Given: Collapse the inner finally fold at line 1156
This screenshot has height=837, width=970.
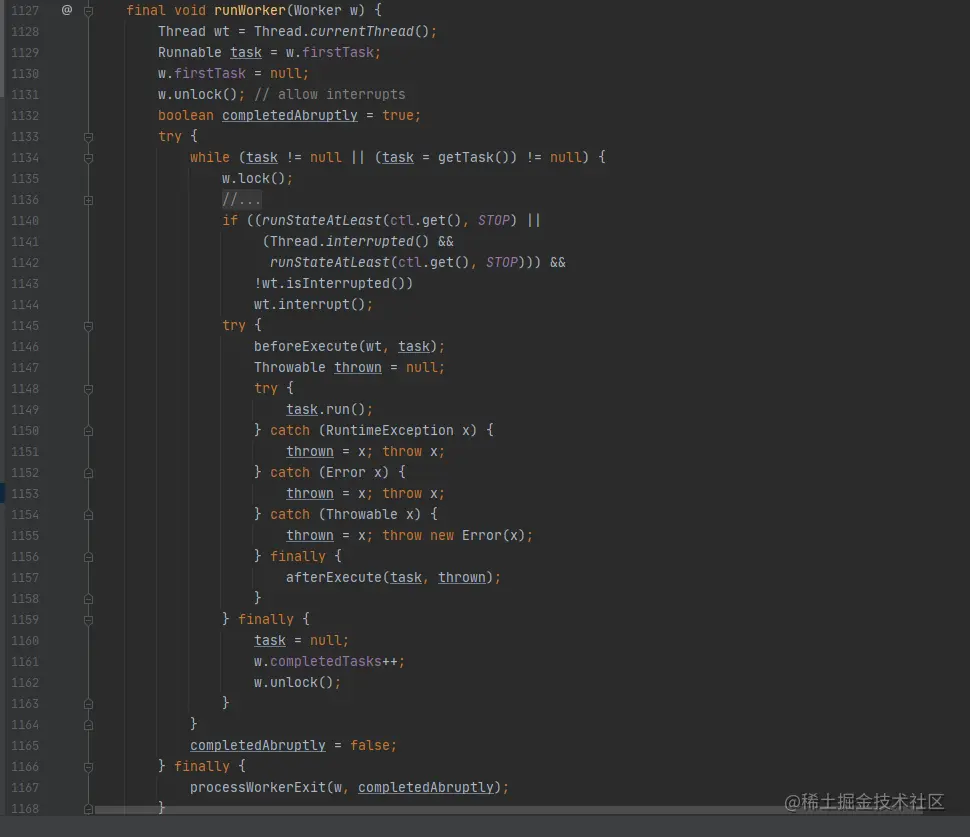Looking at the screenshot, I should (x=88, y=557).
